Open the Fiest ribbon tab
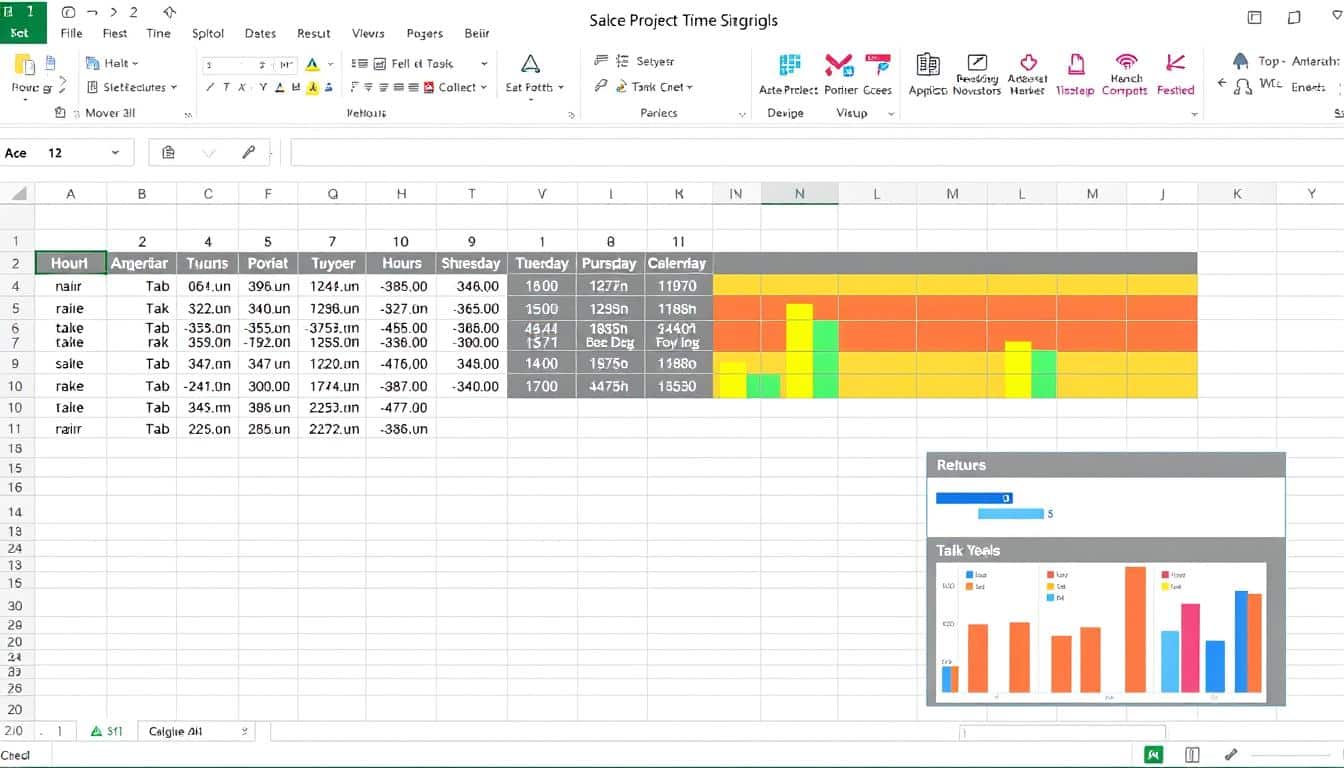This screenshot has height=768, width=1344. click(115, 33)
